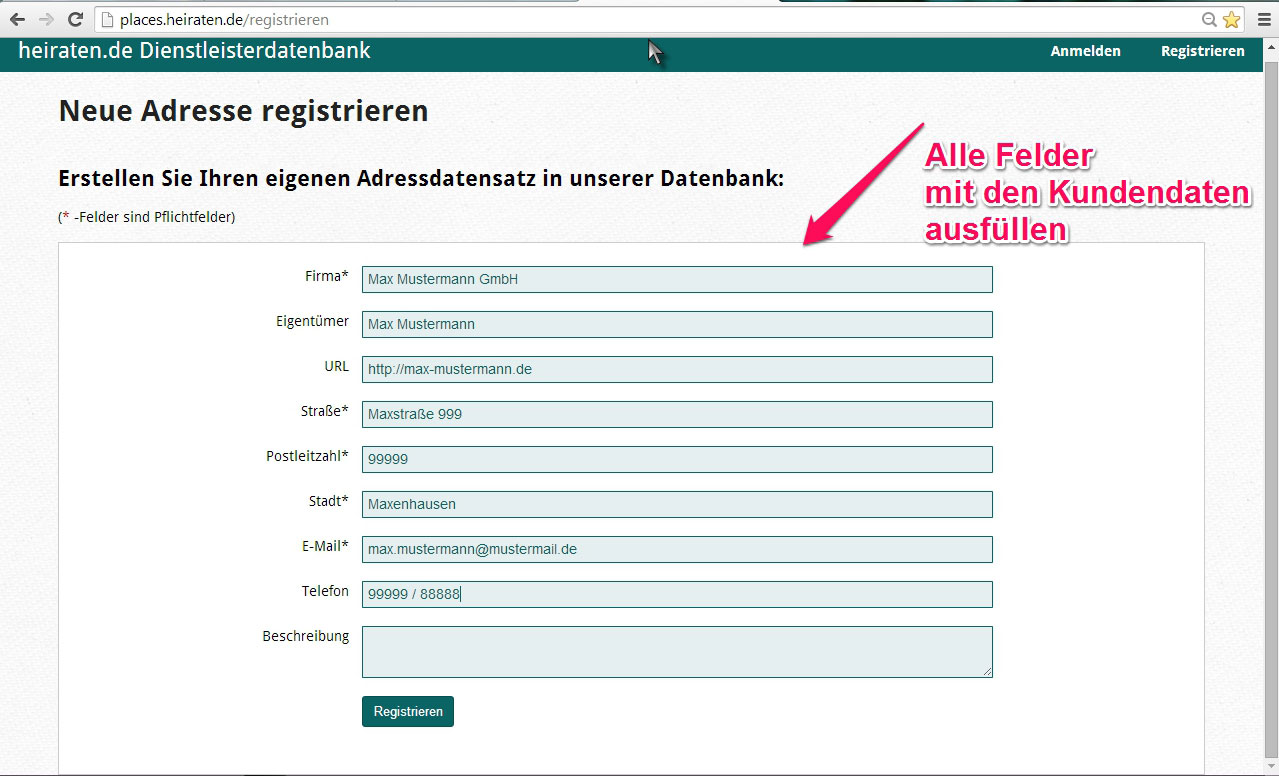Click the address bar showing places.heiraten.de/registrieren

click(600, 20)
